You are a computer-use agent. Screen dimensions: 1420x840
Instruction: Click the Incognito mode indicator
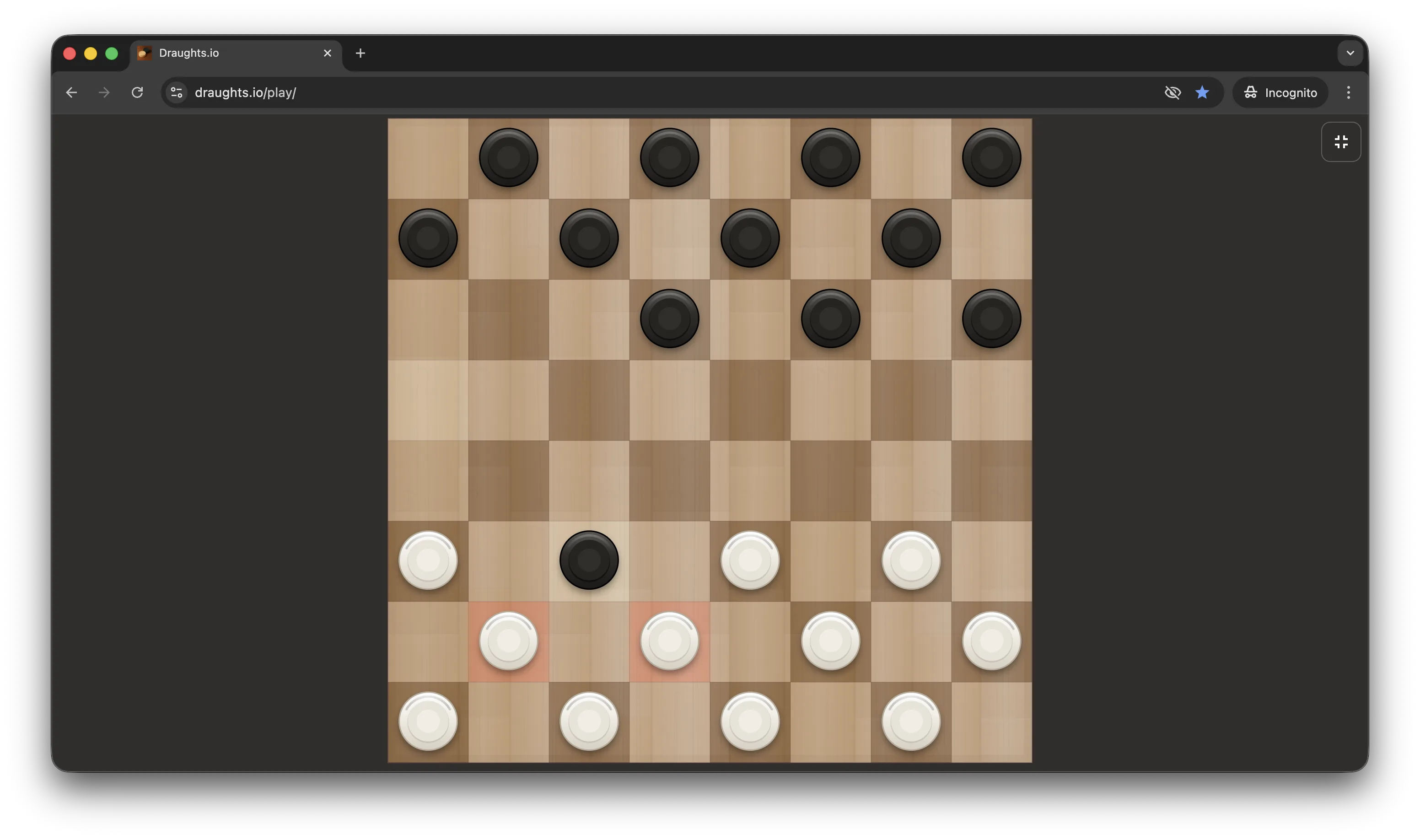coord(1280,92)
